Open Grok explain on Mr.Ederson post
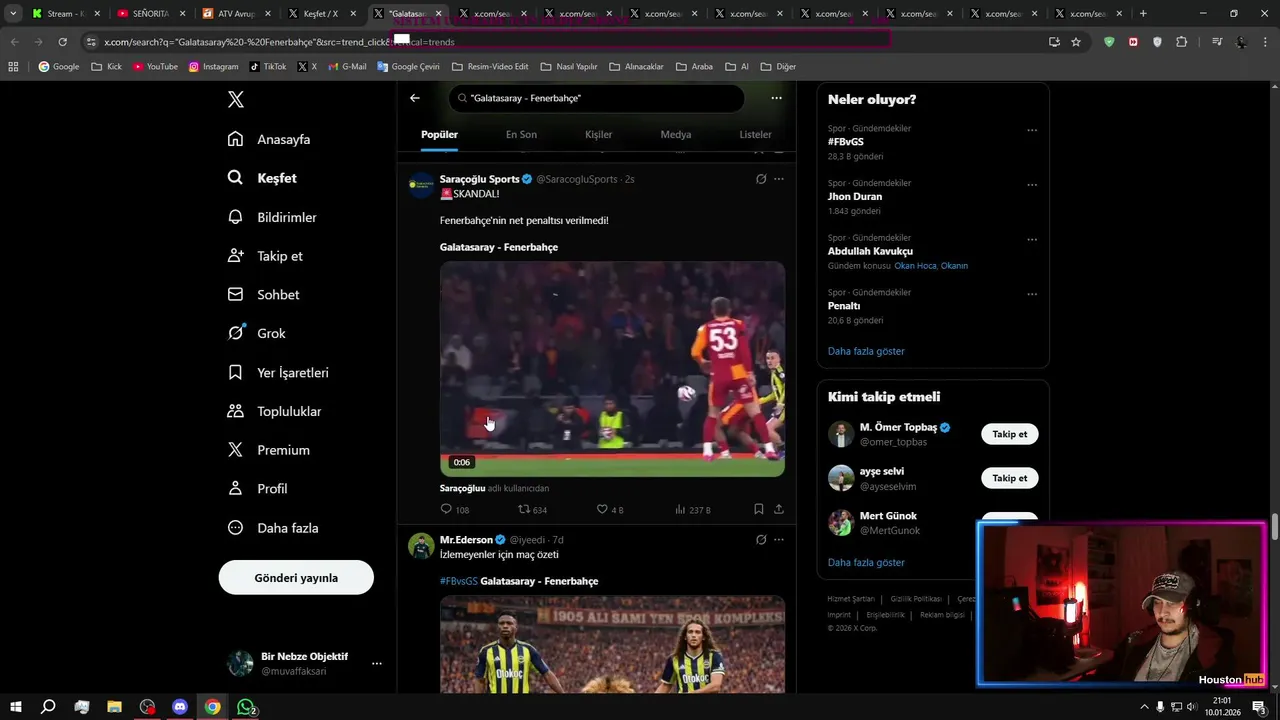The width and height of the screenshot is (1280, 720). pyautogui.click(x=761, y=540)
